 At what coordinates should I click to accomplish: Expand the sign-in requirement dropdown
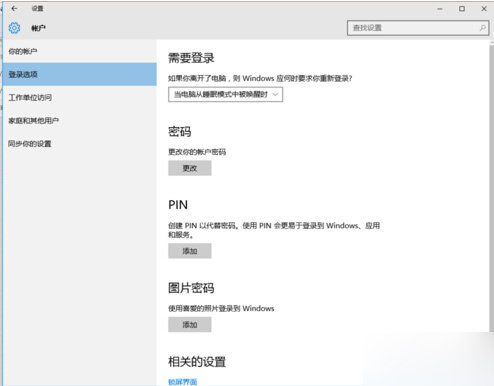[x=226, y=94]
